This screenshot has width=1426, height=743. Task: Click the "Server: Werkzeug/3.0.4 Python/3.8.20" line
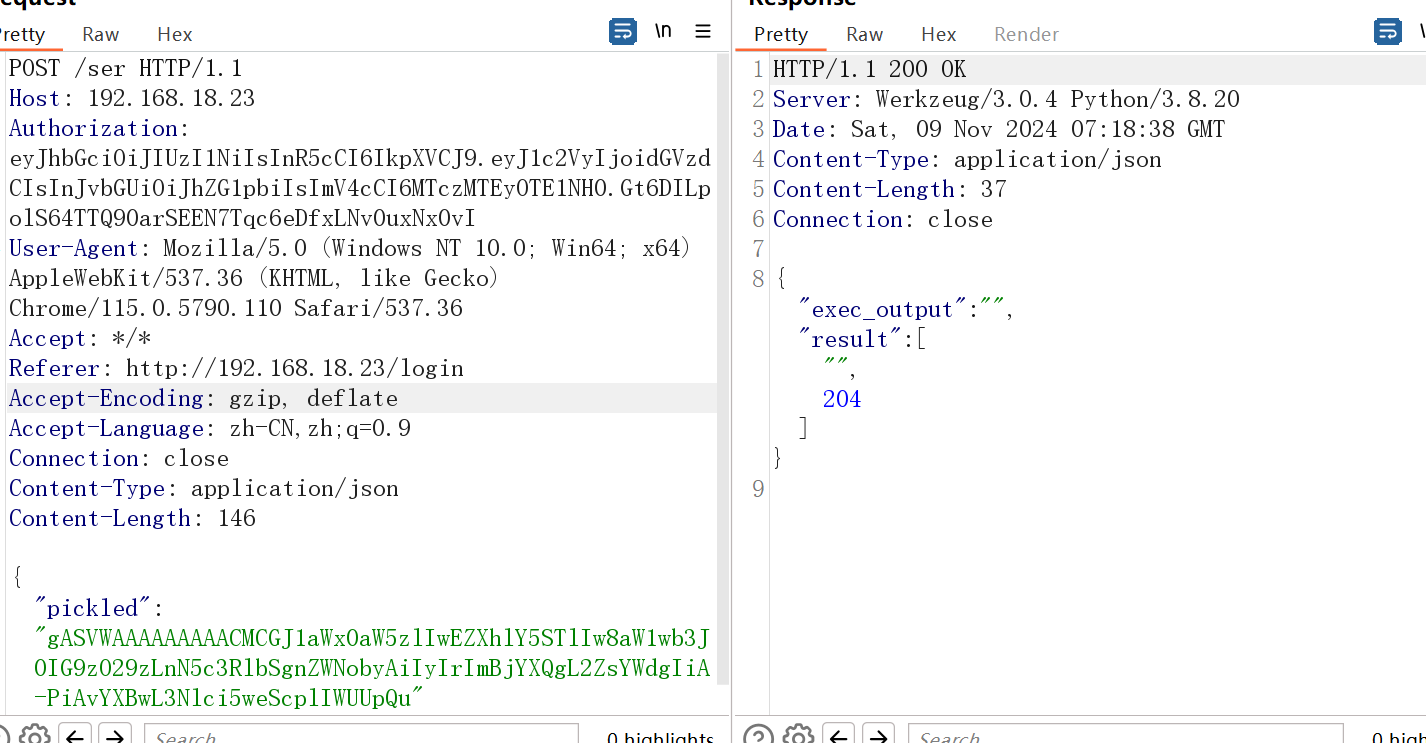coord(1006,99)
